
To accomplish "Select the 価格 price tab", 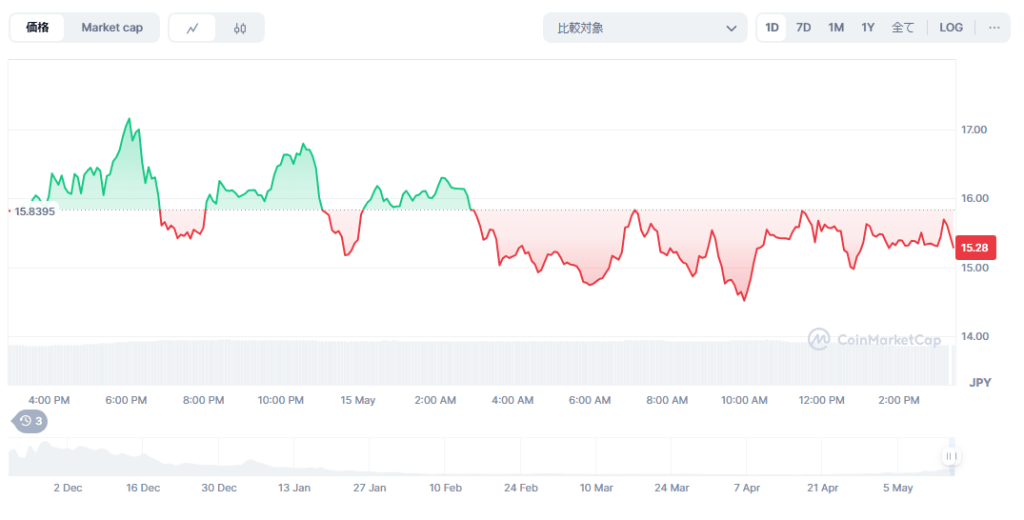I will 39,28.
